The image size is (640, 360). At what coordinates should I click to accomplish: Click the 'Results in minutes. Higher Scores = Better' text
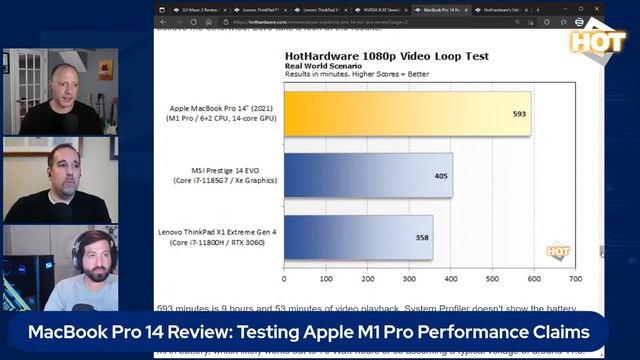357,74
